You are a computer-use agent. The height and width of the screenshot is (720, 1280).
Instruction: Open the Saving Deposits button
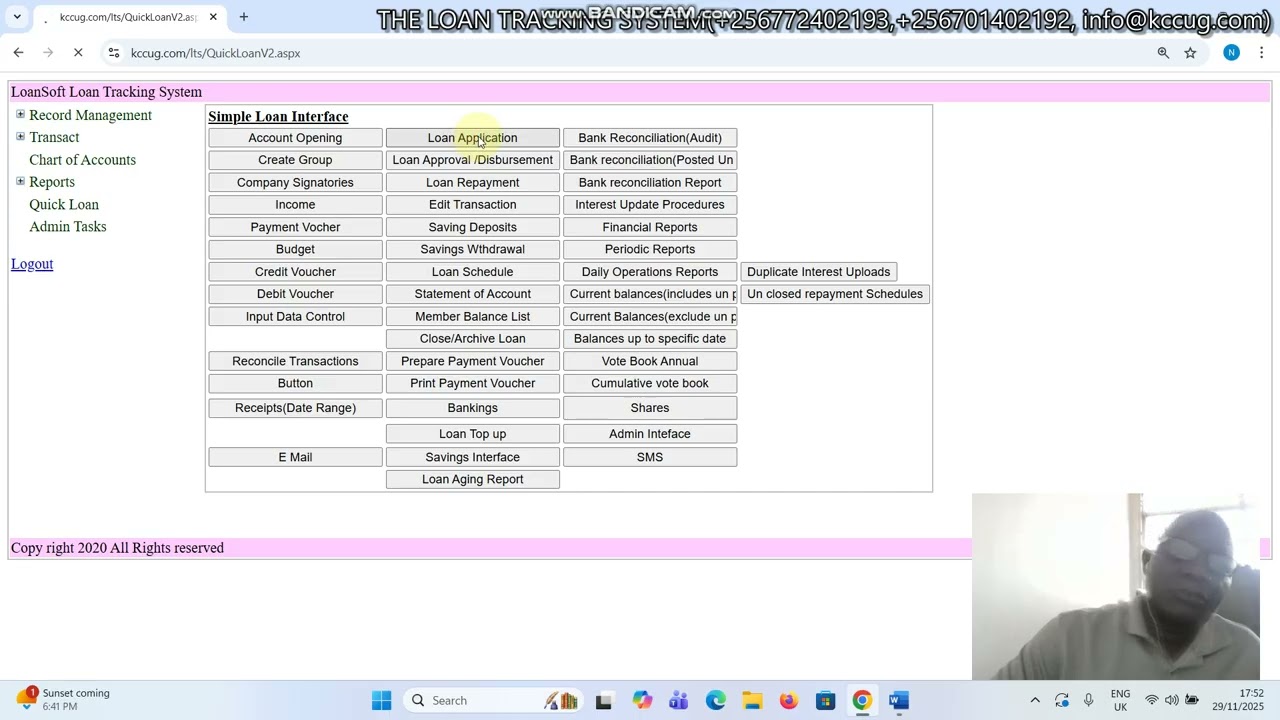[x=472, y=227]
